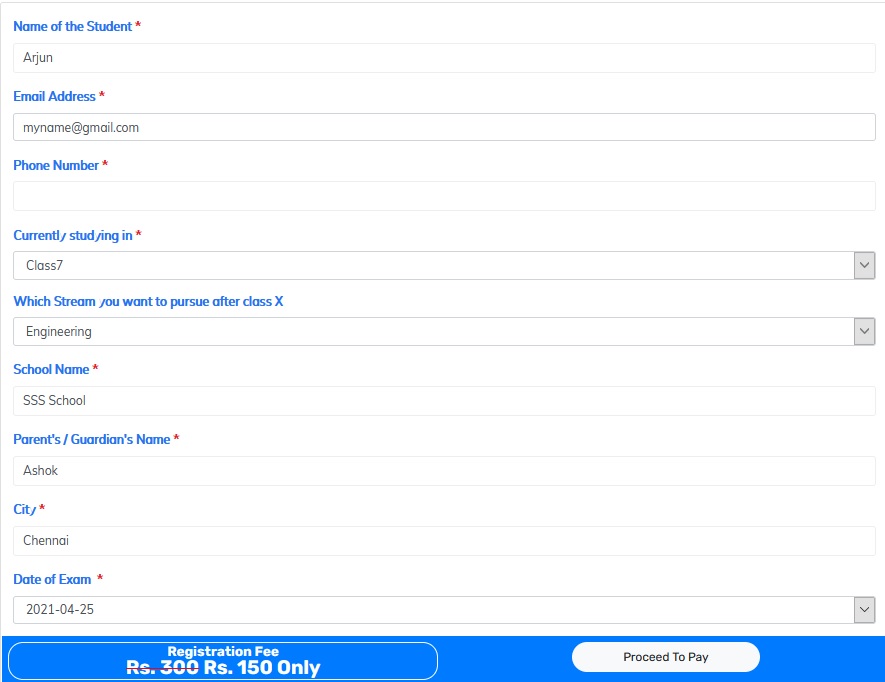Expand the Class7 dropdown arrow

(864, 266)
